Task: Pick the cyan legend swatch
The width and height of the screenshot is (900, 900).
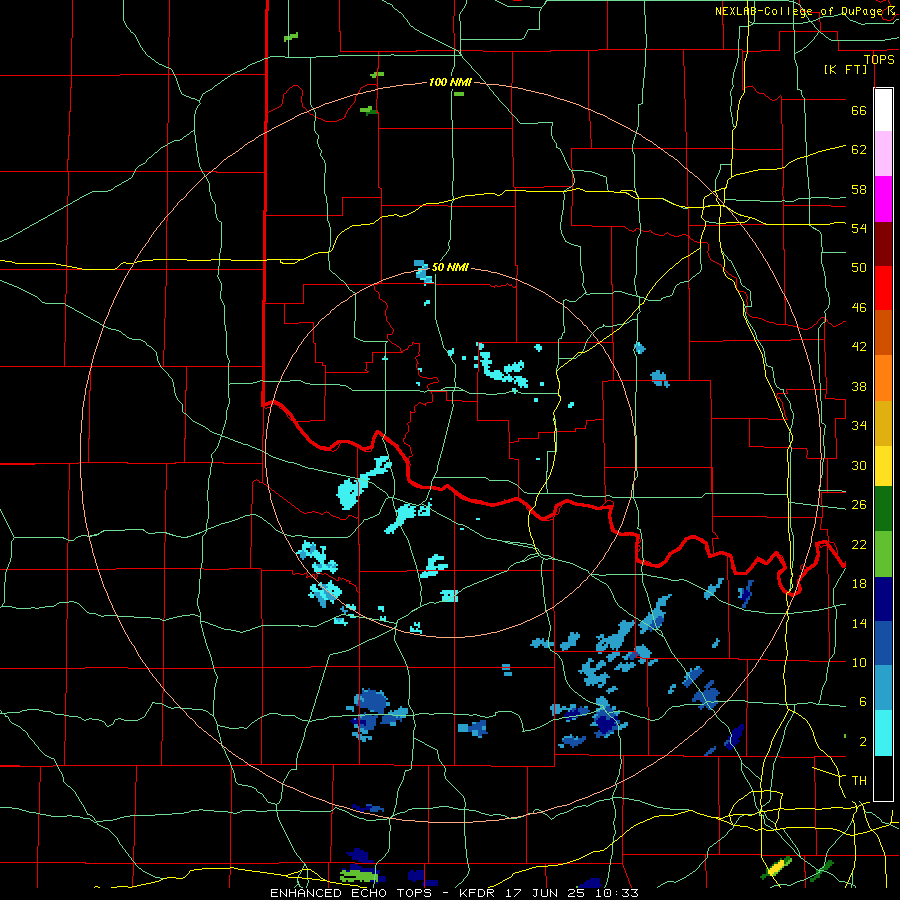Action: pyautogui.click(x=883, y=733)
